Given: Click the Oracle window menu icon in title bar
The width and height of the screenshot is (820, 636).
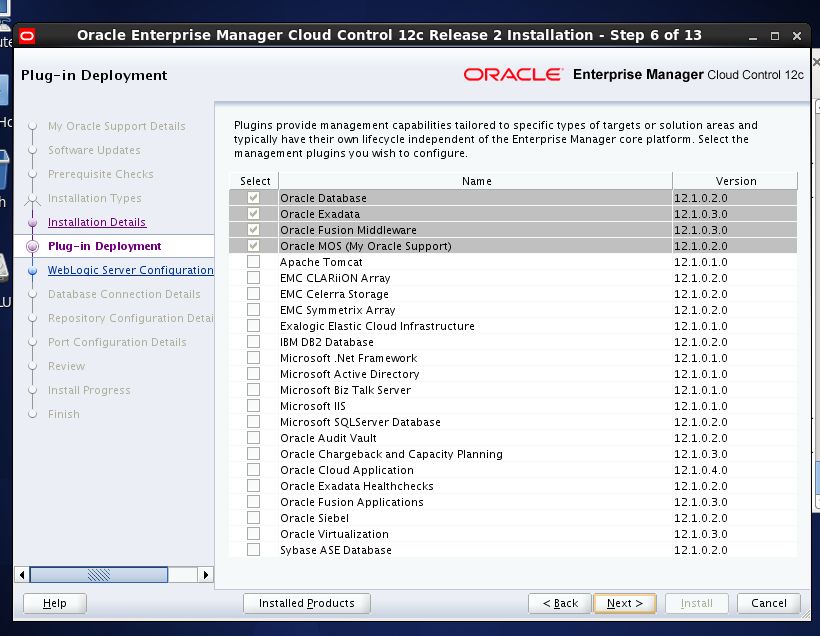Looking at the screenshot, I should [x=26, y=36].
